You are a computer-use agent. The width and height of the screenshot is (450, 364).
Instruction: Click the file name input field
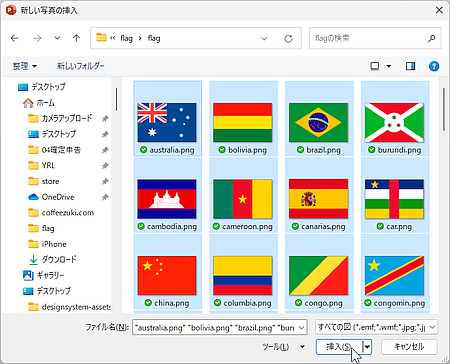pyautogui.click(x=215, y=327)
